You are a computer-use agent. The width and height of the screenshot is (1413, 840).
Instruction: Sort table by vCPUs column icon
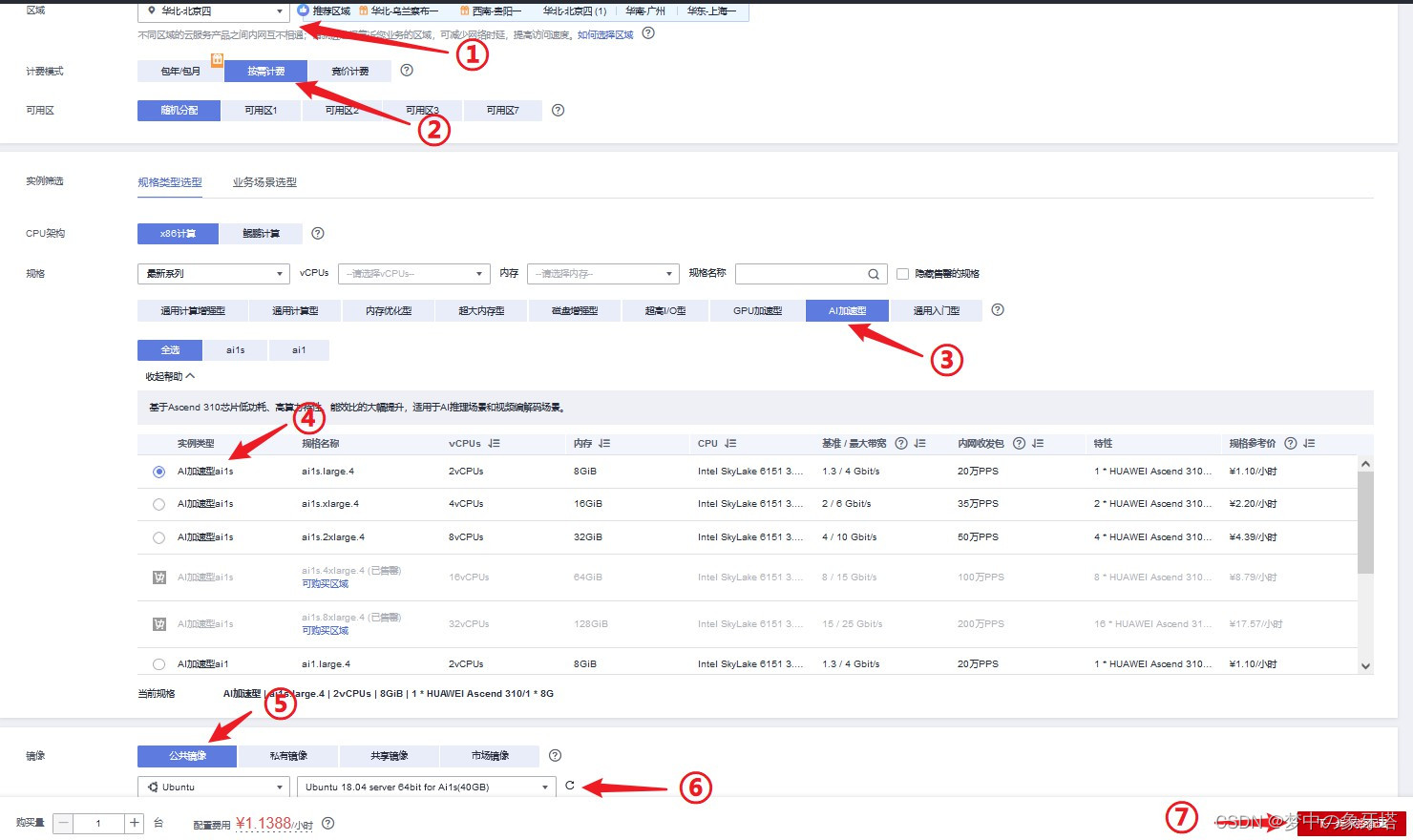(x=494, y=443)
